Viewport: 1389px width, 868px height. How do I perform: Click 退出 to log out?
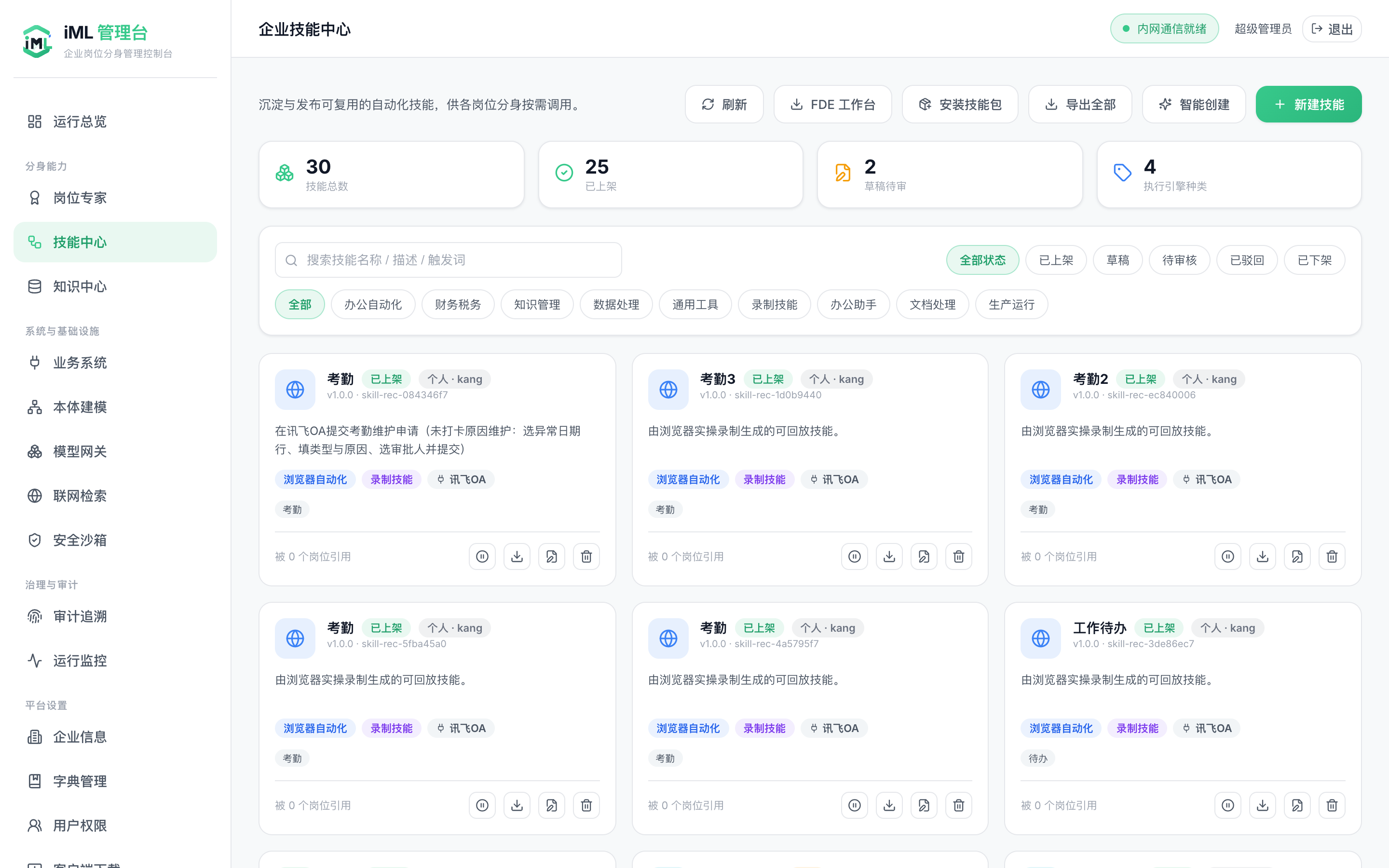pyautogui.click(x=1332, y=29)
